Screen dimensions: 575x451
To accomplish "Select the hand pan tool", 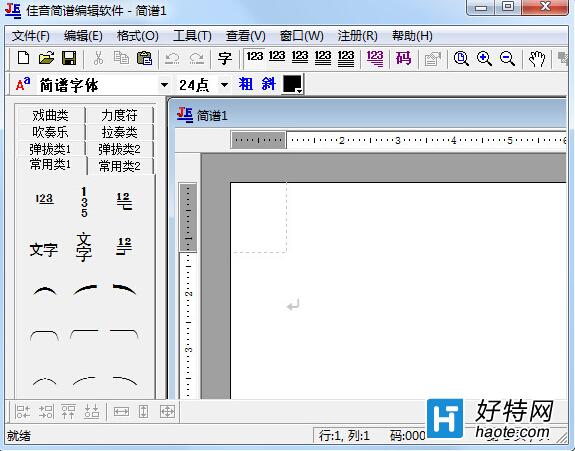I will (537, 59).
